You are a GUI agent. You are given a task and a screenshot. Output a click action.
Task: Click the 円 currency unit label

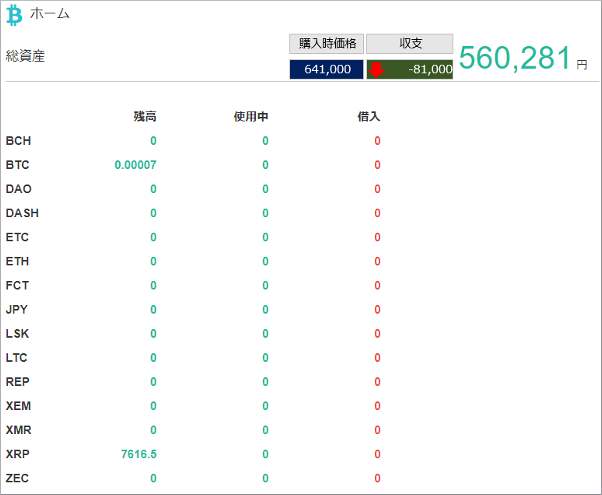point(582,65)
